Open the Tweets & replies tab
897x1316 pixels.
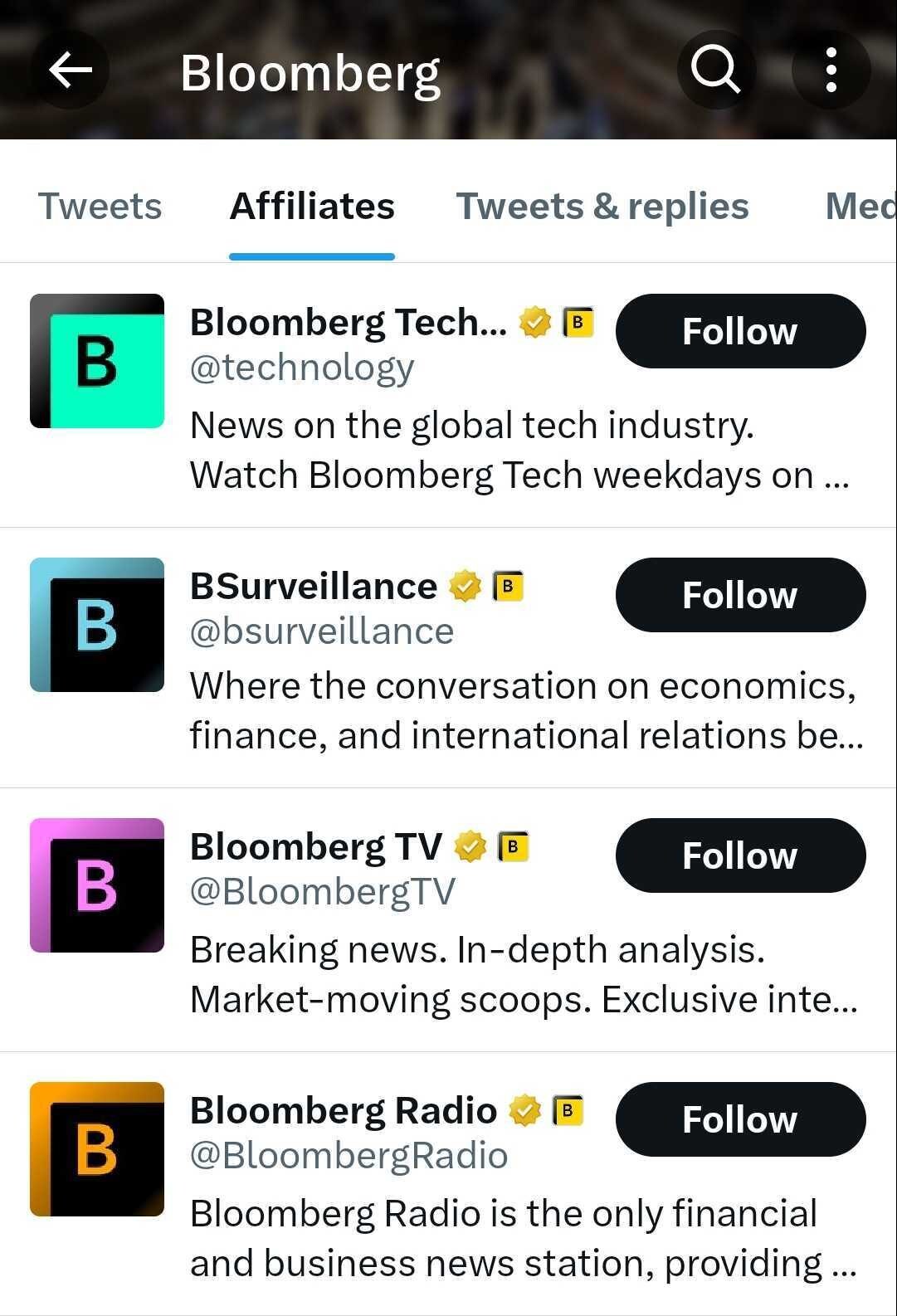[602, 206]
